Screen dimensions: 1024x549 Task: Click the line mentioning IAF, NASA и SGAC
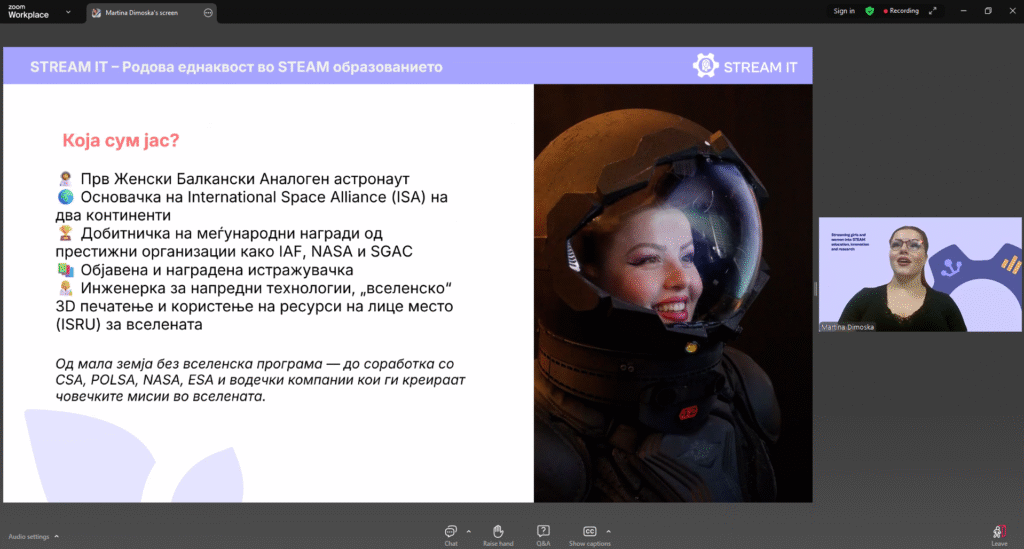[234, 251]
